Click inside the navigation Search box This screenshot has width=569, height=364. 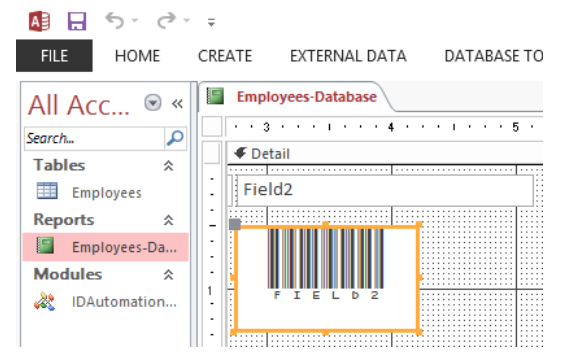coord(94,138)
